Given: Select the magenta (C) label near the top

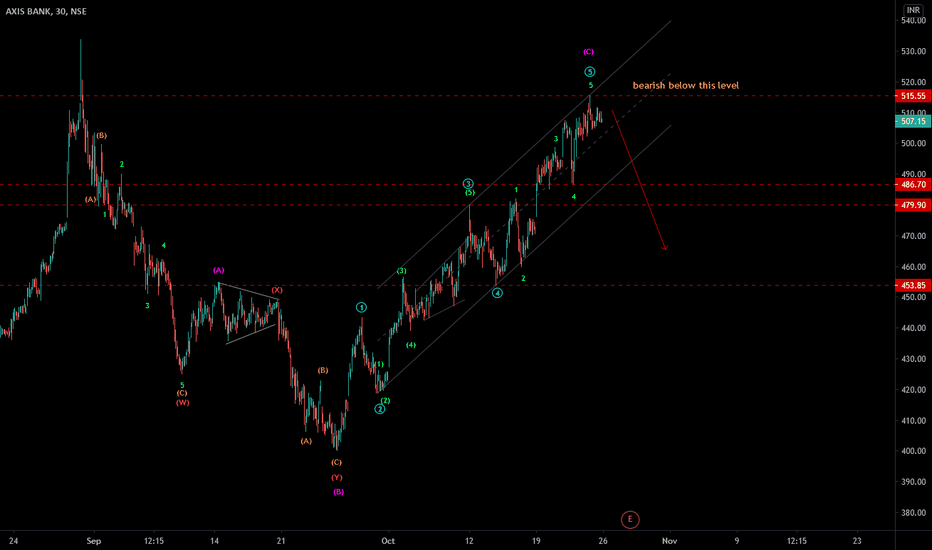Looking at the screenshot, I should coord(588,52).
